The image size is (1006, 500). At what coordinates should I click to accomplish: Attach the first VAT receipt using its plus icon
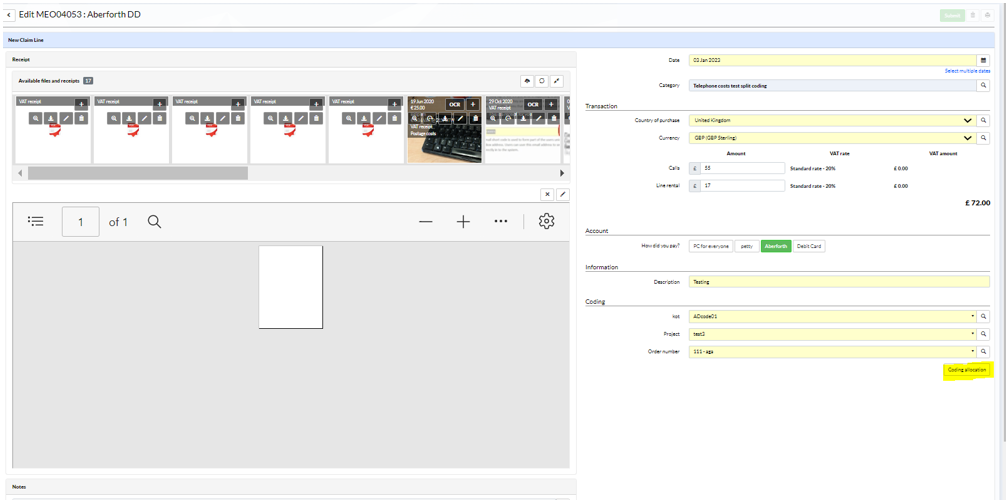[81, 104]
